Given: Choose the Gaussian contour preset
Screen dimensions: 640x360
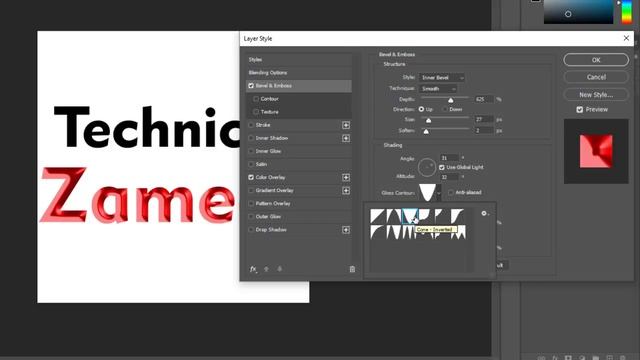Looking at the screenshot, I should click(x=458, y=216).
